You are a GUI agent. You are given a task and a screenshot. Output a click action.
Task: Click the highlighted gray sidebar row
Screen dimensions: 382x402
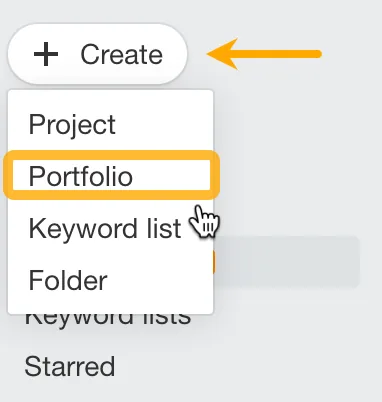[x=287, y=262]
